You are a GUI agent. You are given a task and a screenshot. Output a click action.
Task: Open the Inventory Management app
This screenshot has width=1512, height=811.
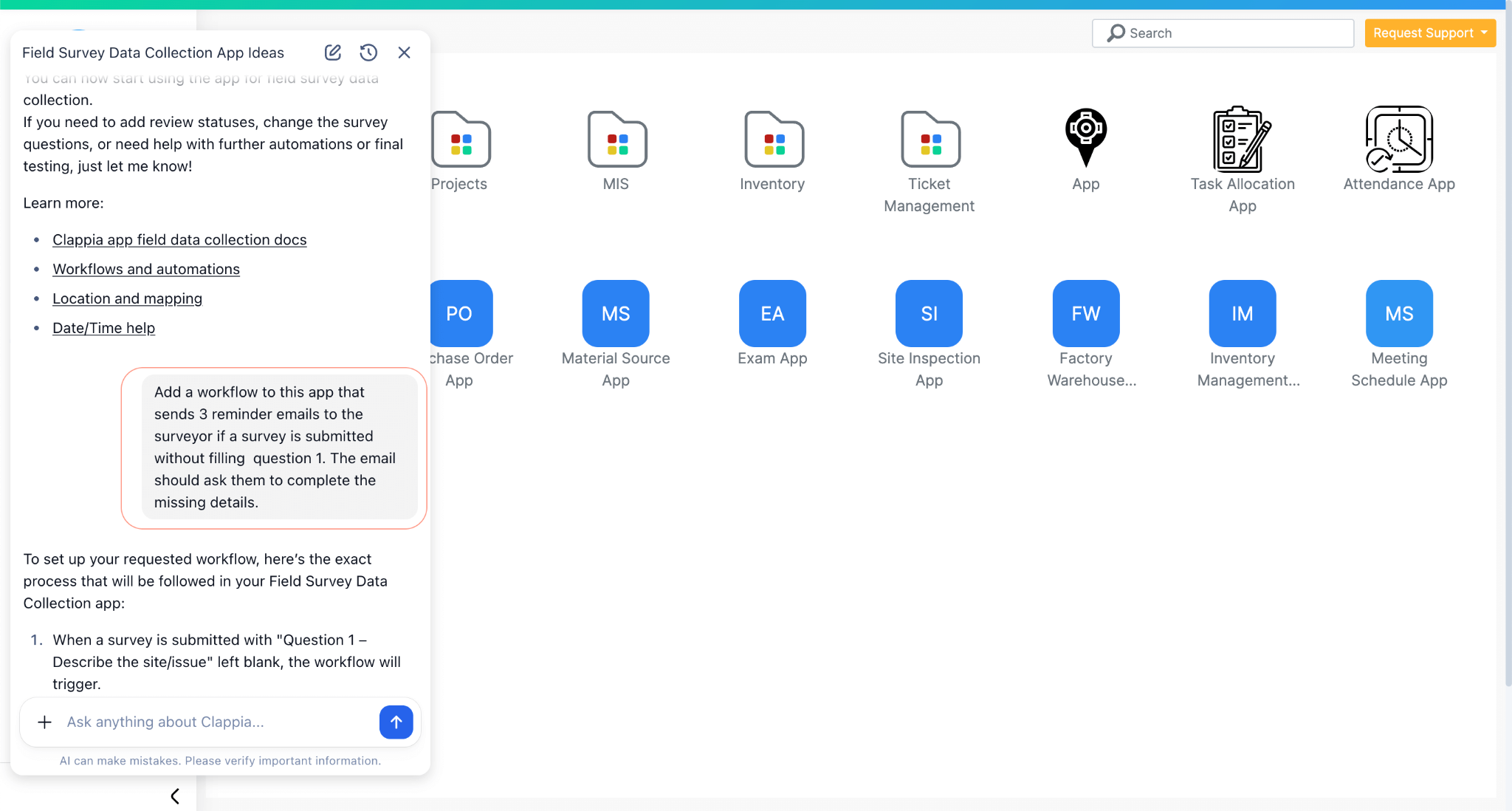click(1241, 313)
